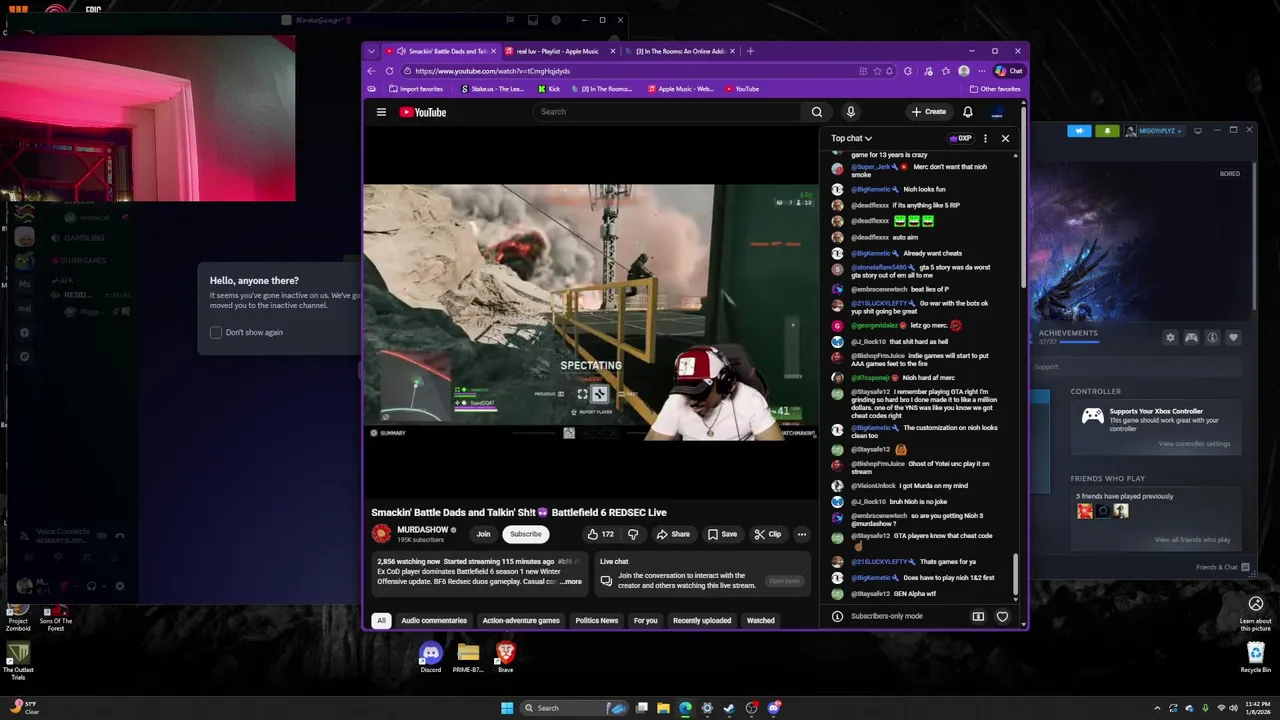Start voice search with the microphone

click(850, 112)
